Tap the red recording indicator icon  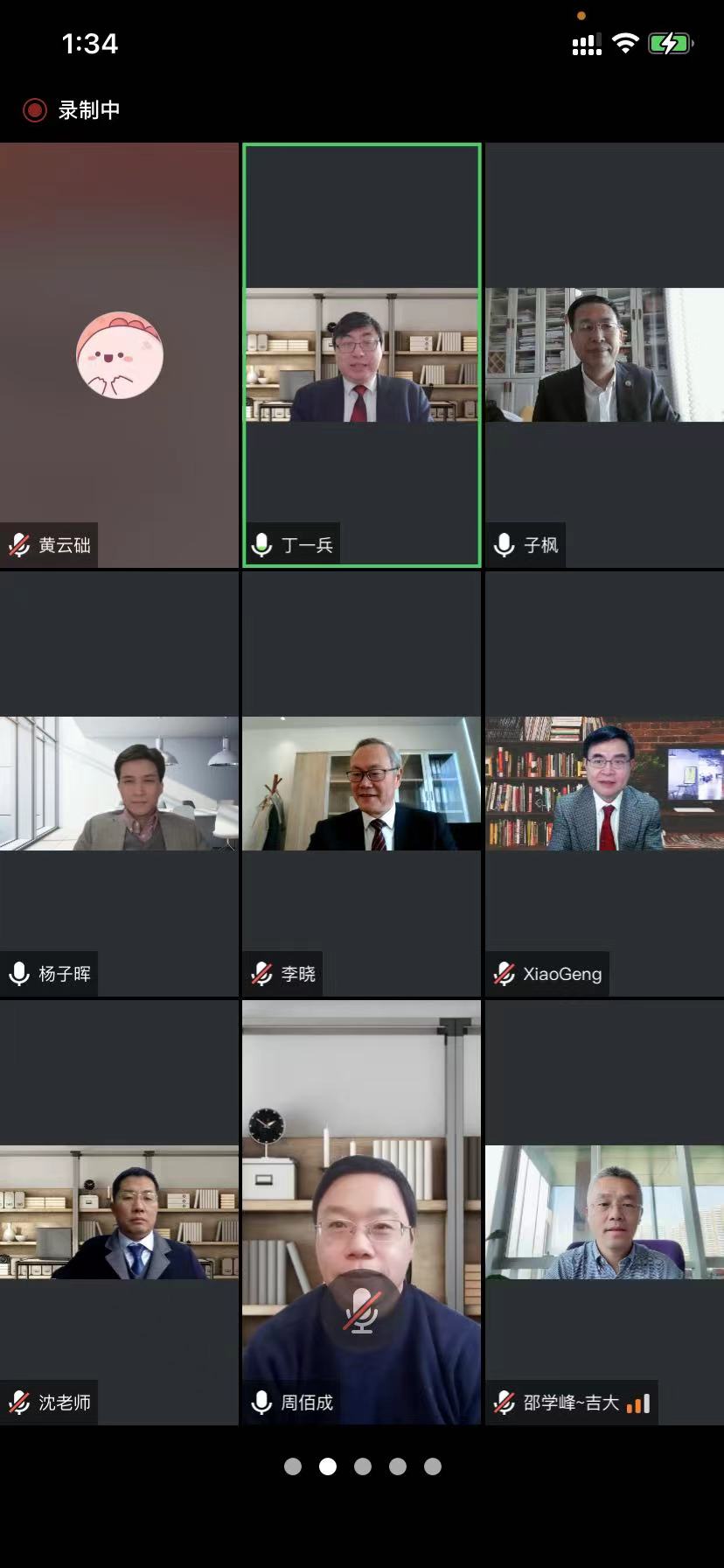(34, 110)
